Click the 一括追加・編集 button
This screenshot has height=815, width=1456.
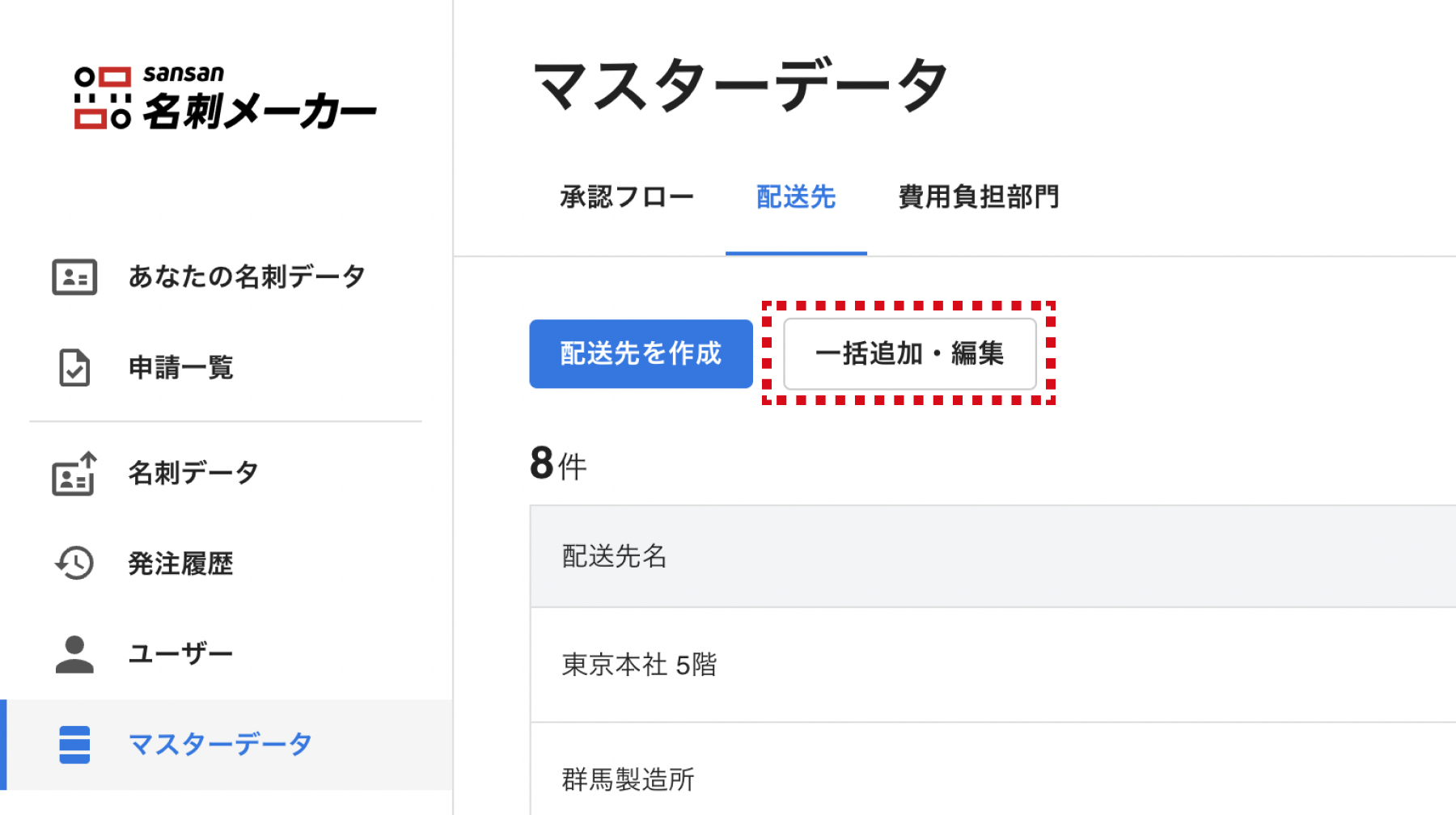pos(909,354)
